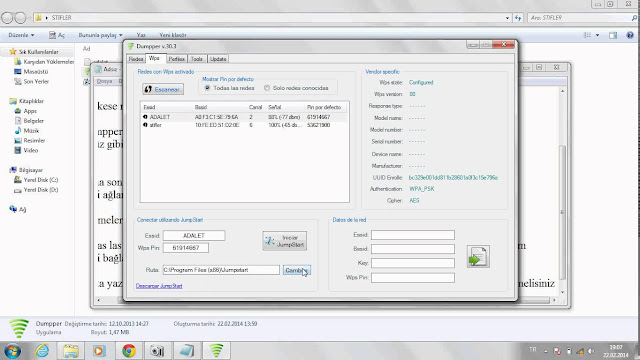Select the ADALET network row
Screen dimensions: 640x360
coord(244,117)
